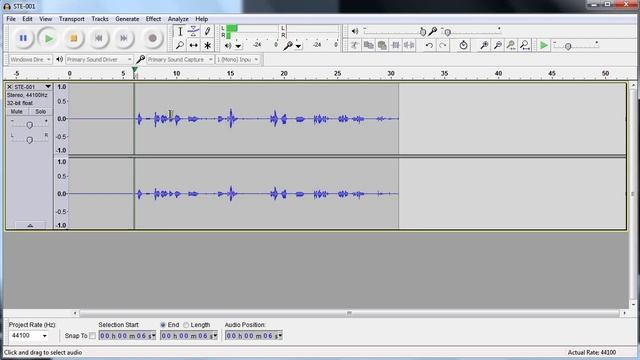
Task: Click the input volume slider knob
Action: click(448, 32)
